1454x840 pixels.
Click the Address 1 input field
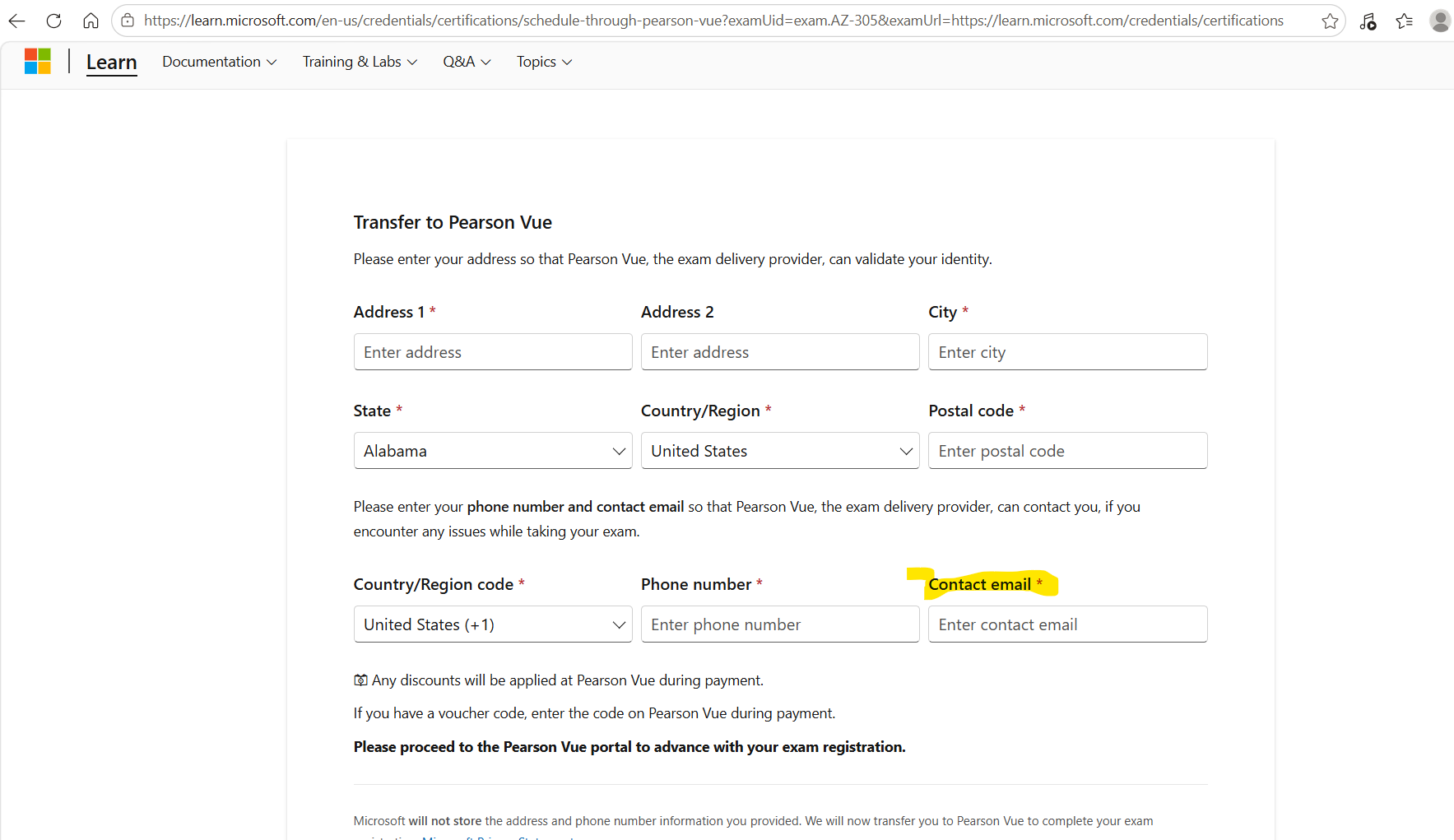point(493,352)
